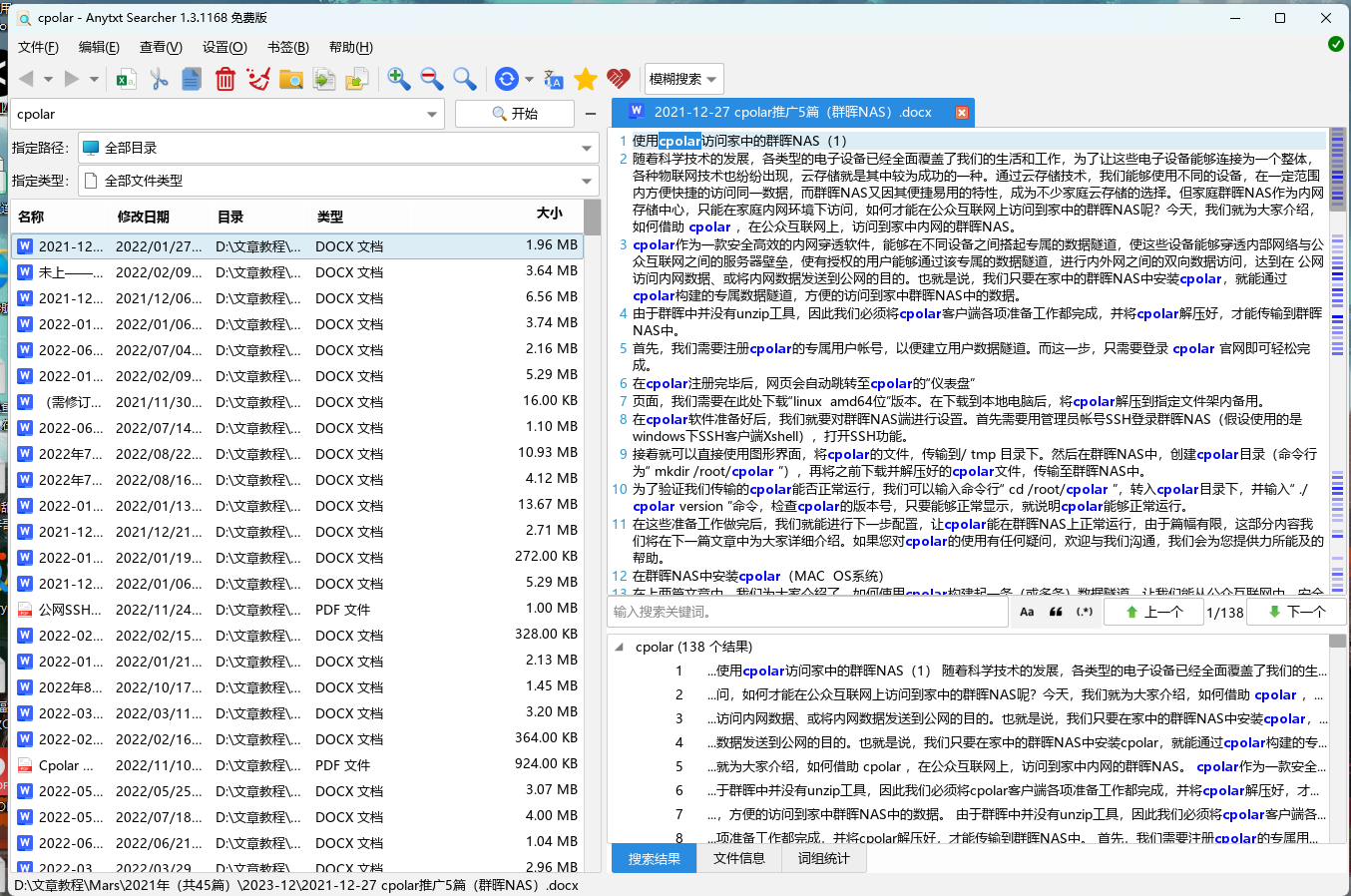Click the Word icon of the first result row
This screenshot has width=1351, height=896.
tap(25, 246)
